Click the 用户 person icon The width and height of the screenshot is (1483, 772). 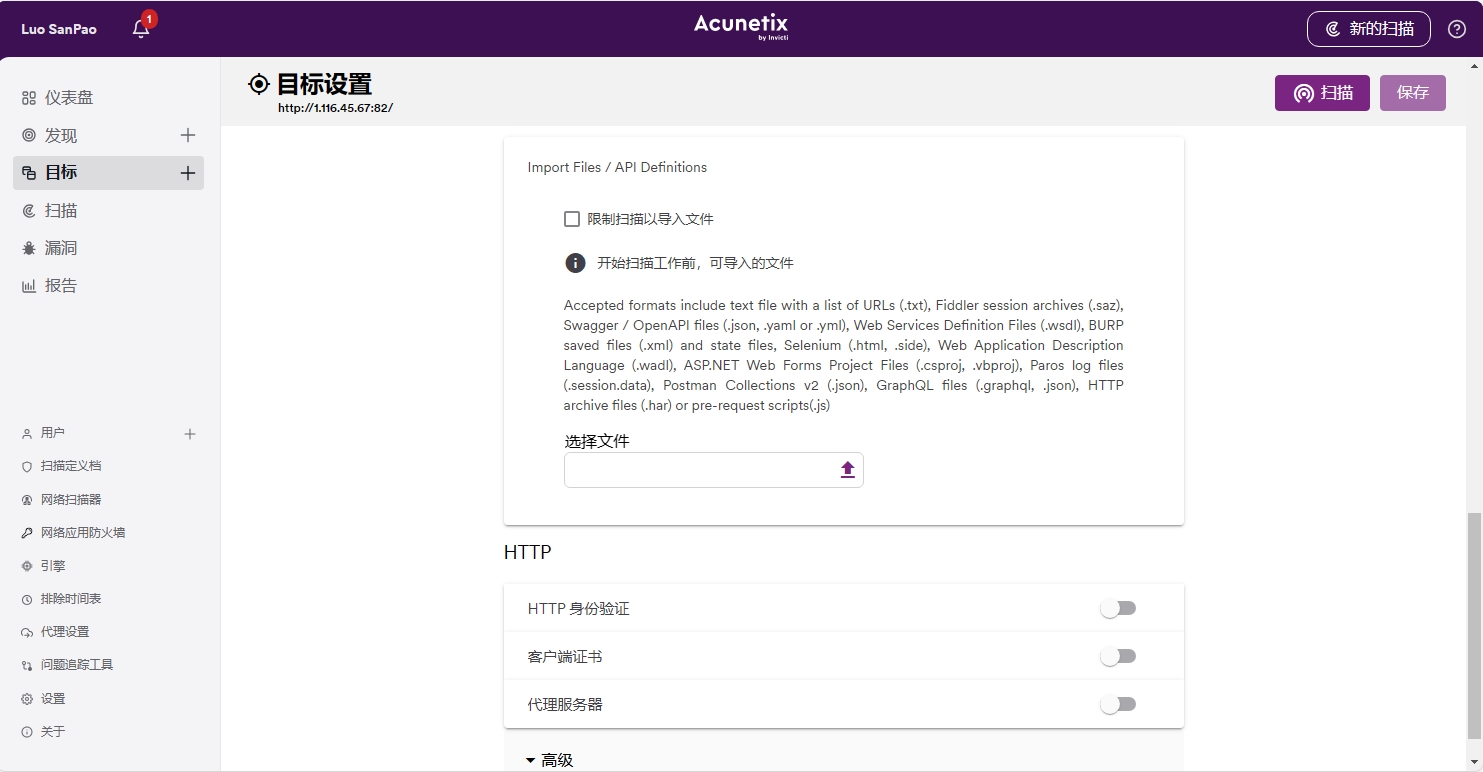point(27,434)
